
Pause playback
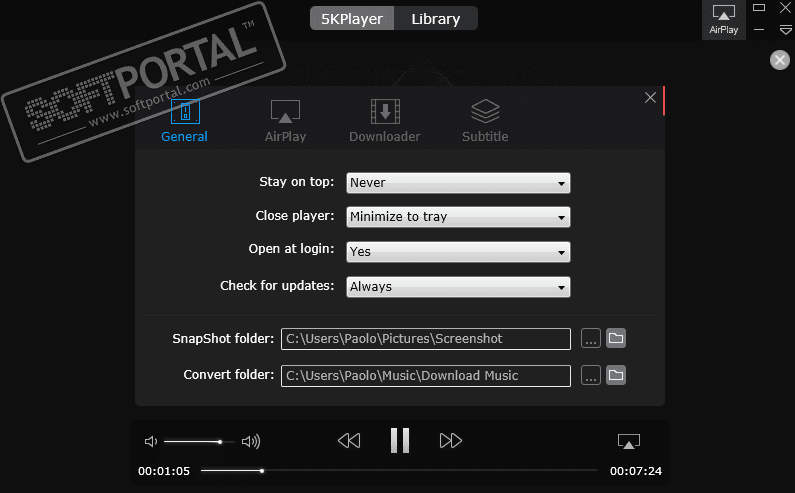pos(400,440)
